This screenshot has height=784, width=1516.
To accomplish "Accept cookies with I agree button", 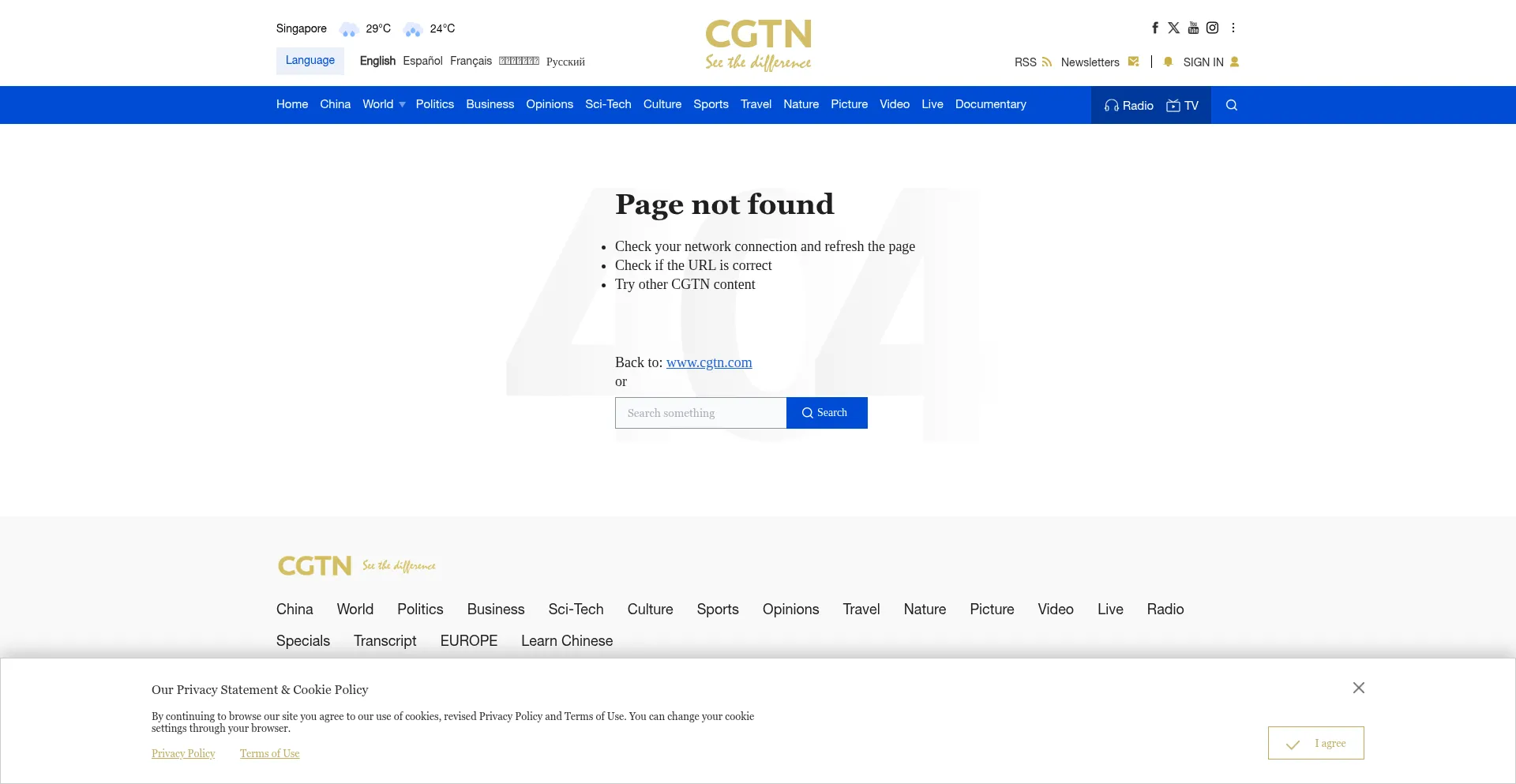I will [x=1315, y=743].
